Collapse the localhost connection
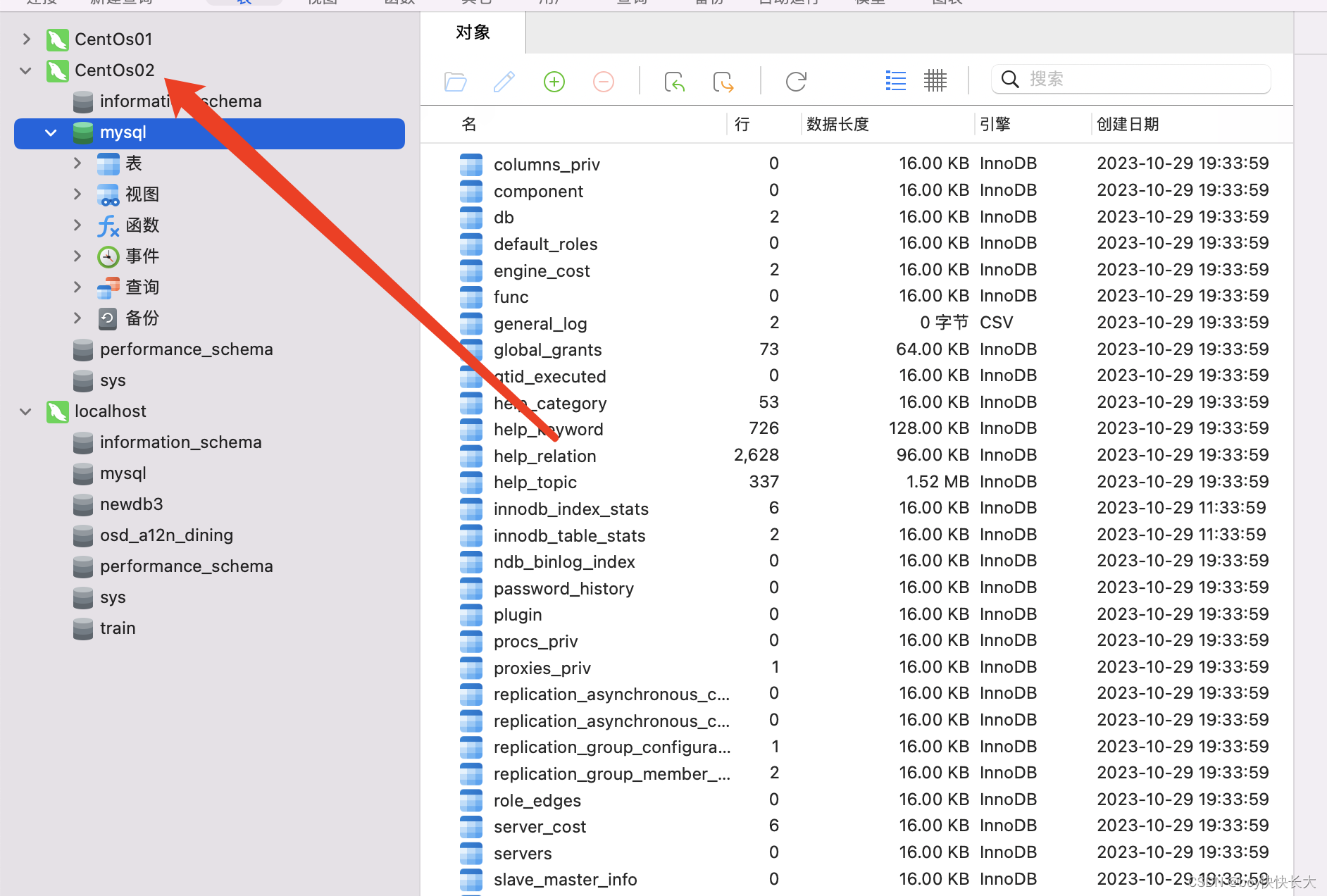Image resolution: width=1327 pixels, height=896 pixels. tap(26, 411)
